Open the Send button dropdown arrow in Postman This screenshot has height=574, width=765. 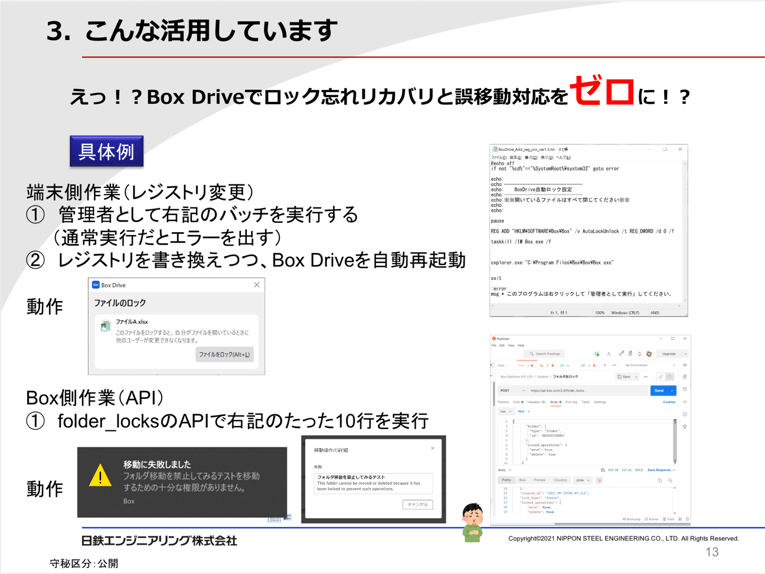[673, 391]
